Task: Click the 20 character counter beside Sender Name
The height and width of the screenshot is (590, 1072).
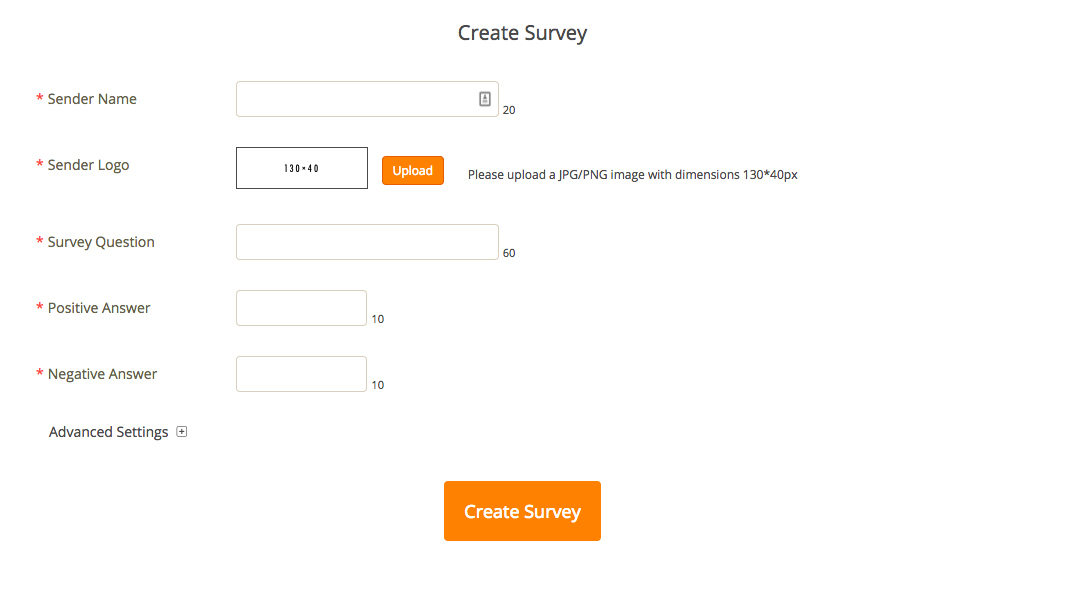Action: [509, 110]
